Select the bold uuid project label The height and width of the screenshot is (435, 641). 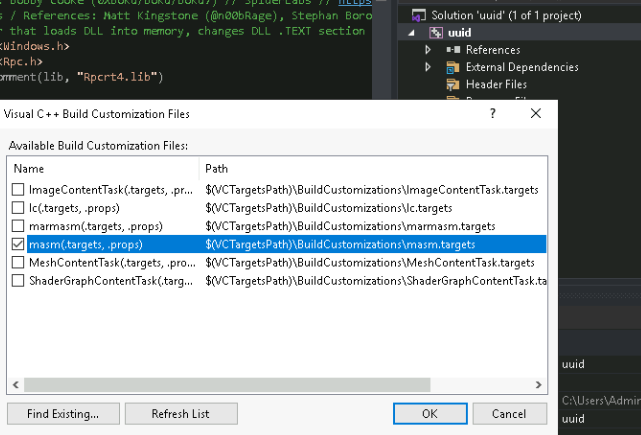coord(459,33)
